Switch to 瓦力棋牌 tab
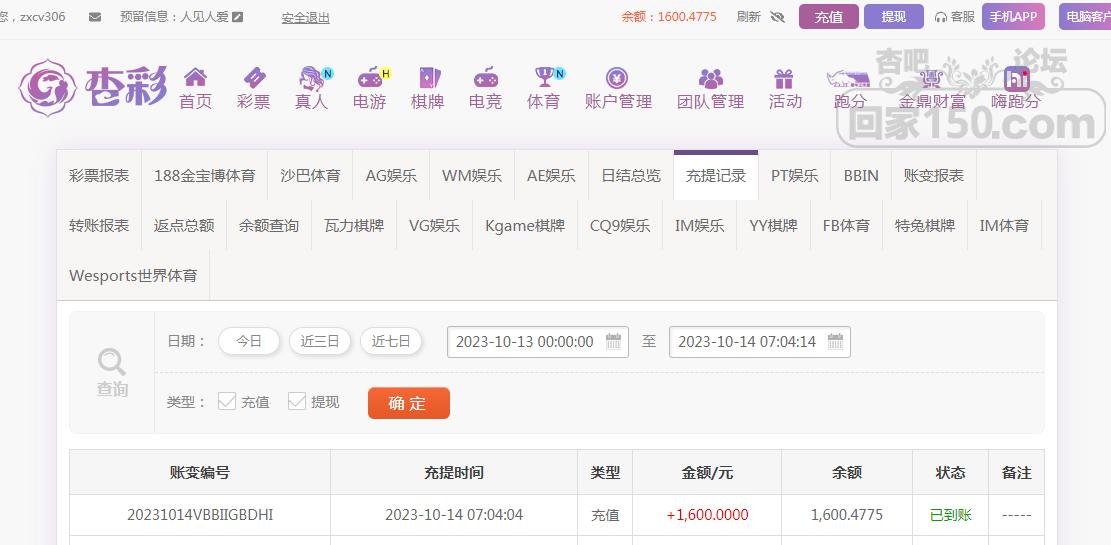The height and width of the screenshot is (545, 1111). click(x=354, y=225)
